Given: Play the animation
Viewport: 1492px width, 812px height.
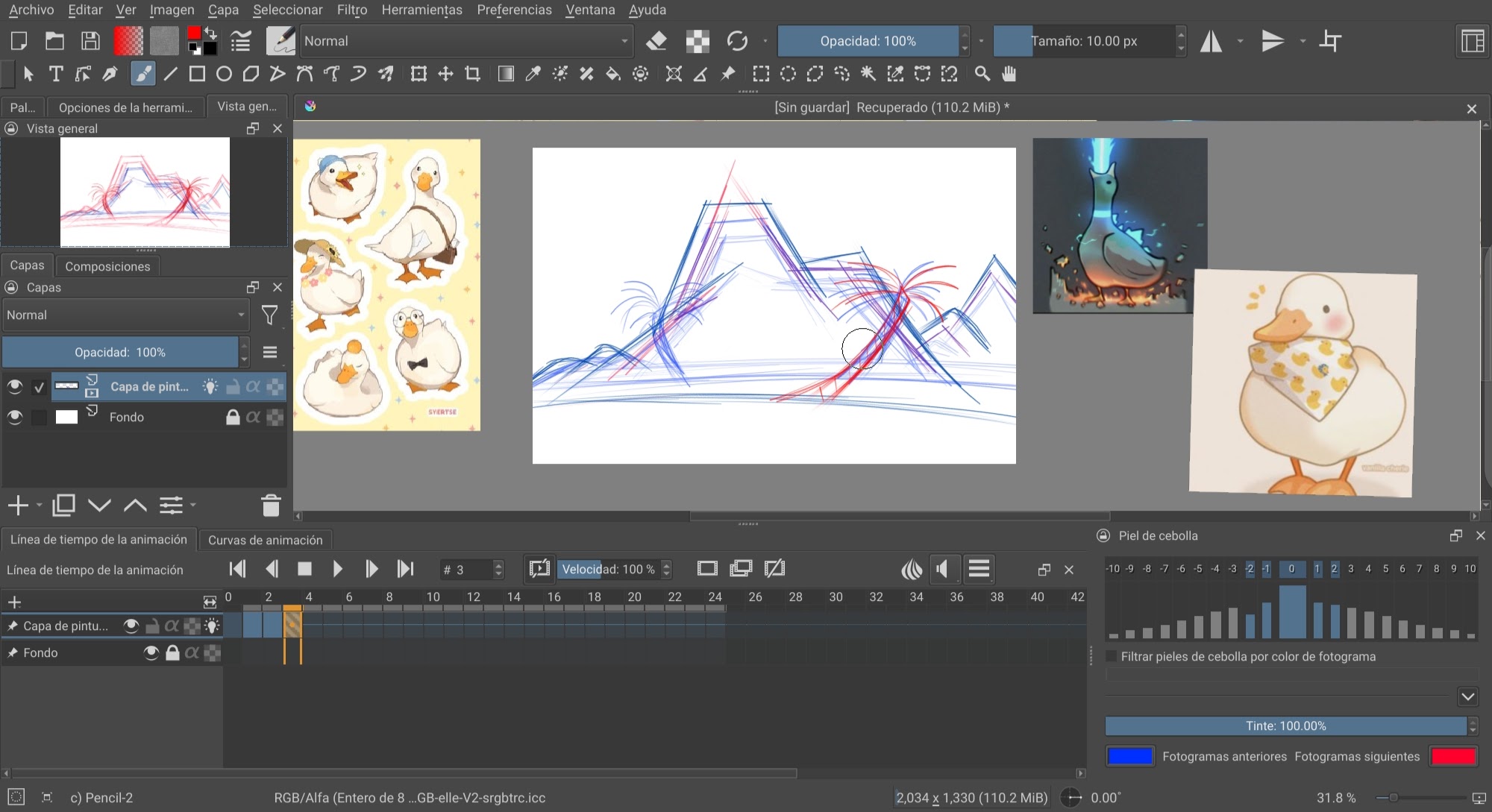Looking at the screenshot, I should [337, 570].
